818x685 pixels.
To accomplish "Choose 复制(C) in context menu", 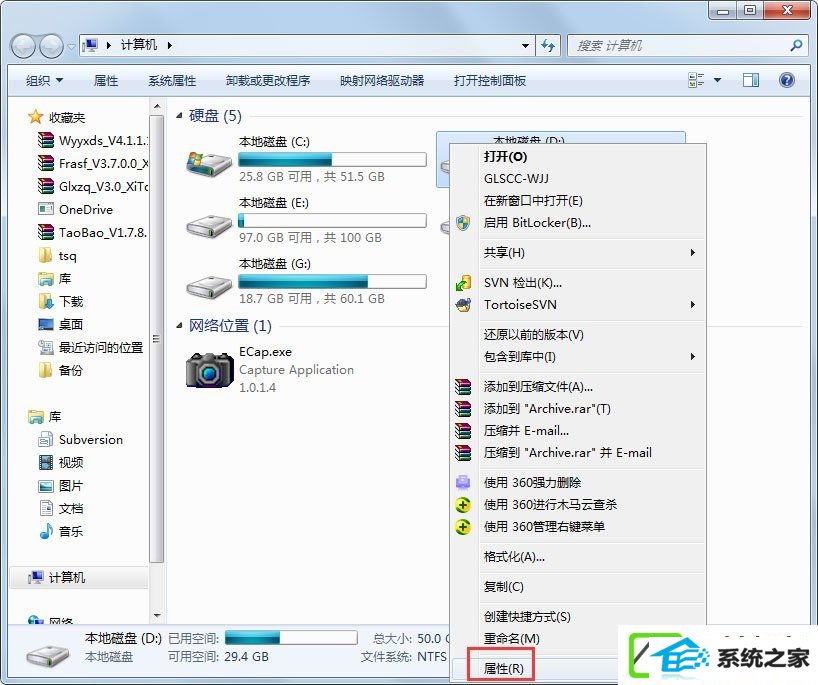I will 578,586.
